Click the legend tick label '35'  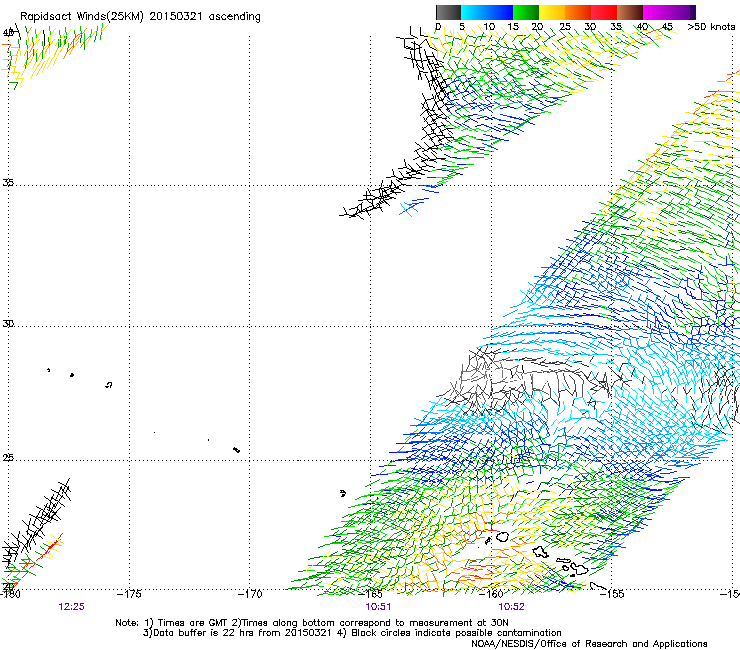[616, 27]
